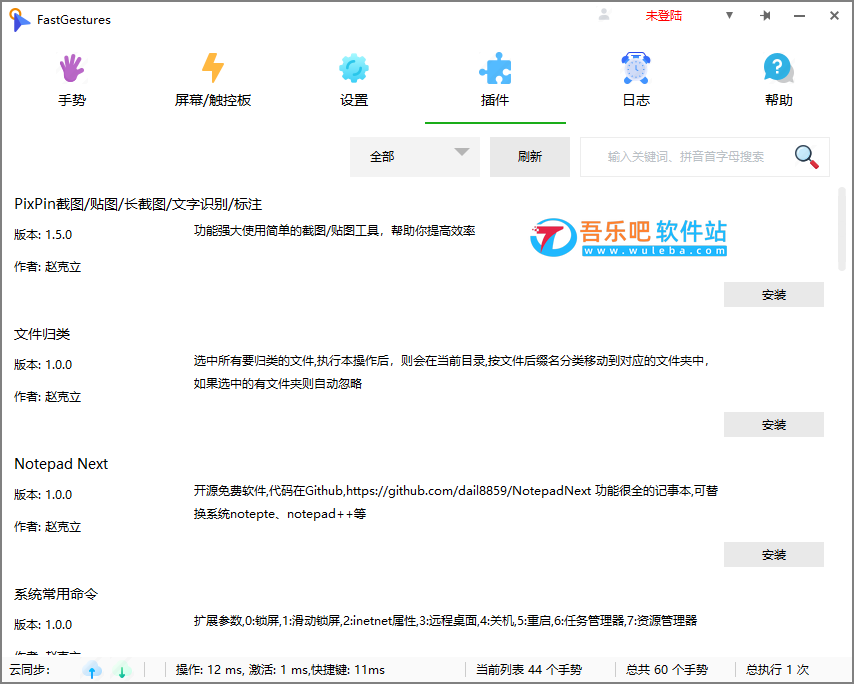Click the green download sync arrow icon
The width and height of the screenshot is (854, 684).
click(122, 670)
